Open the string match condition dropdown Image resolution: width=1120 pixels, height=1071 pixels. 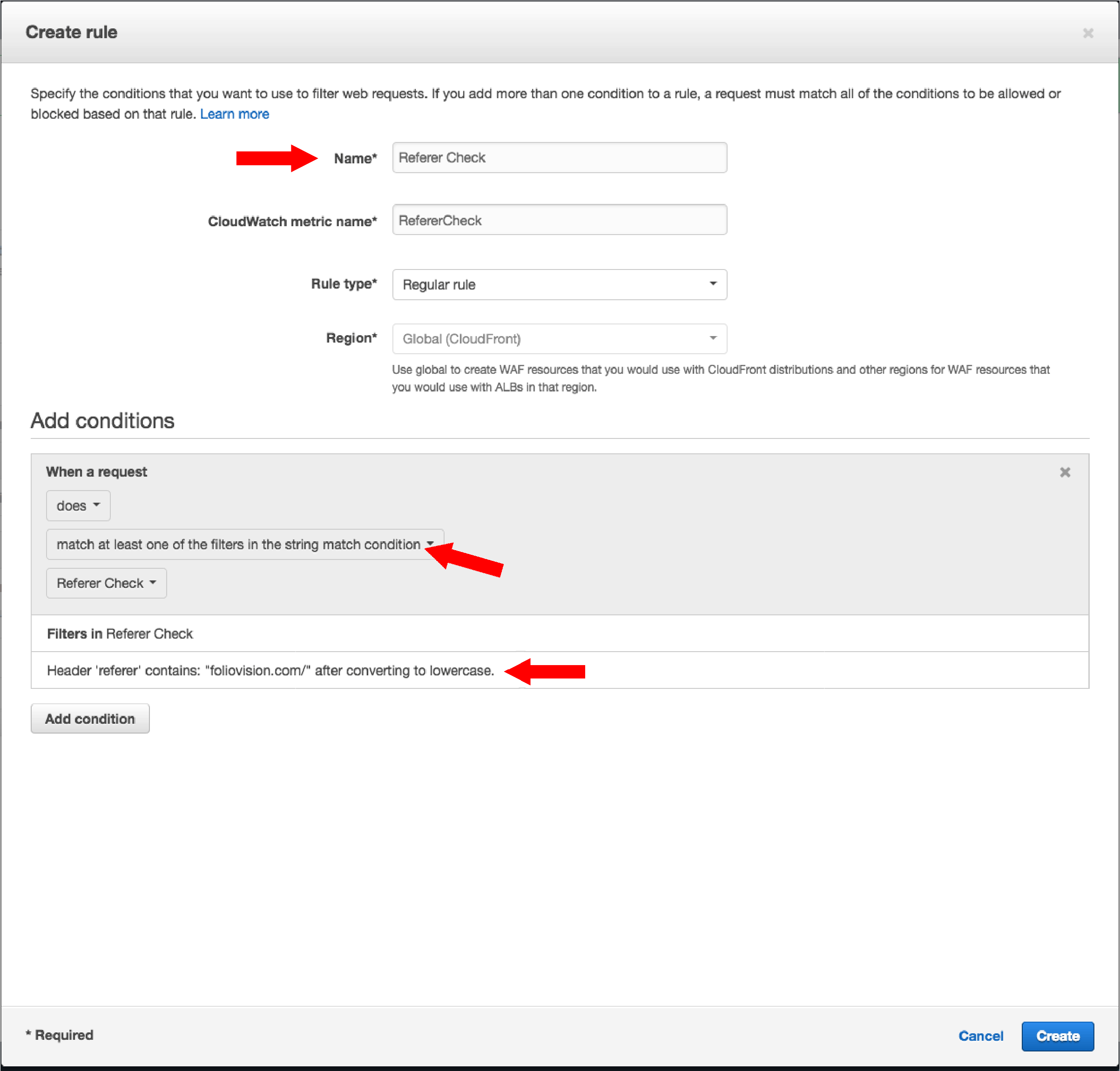tap(245, 545)
